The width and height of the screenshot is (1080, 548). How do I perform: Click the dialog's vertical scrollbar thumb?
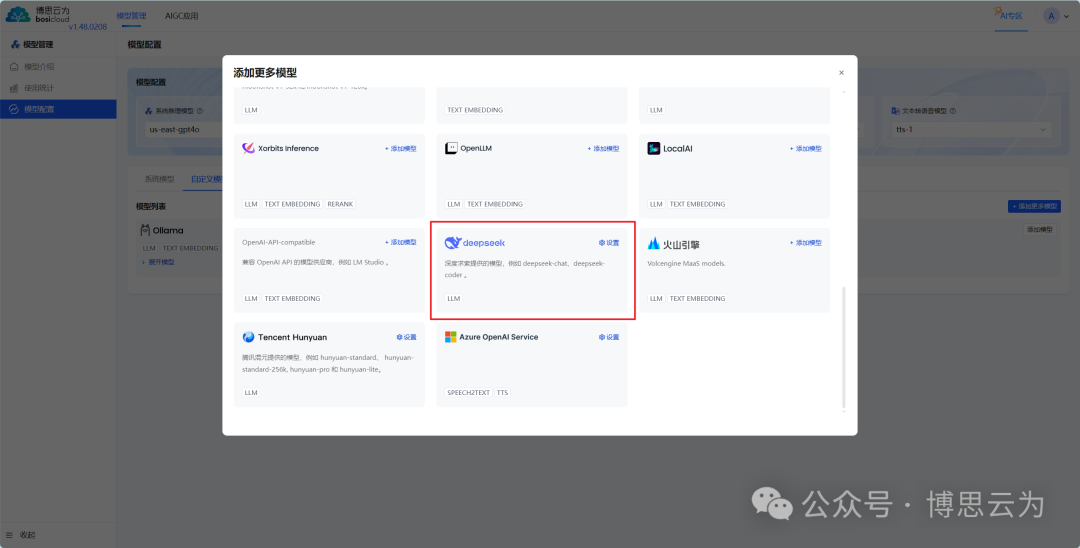pyautogui.click(x=844, y=348)
